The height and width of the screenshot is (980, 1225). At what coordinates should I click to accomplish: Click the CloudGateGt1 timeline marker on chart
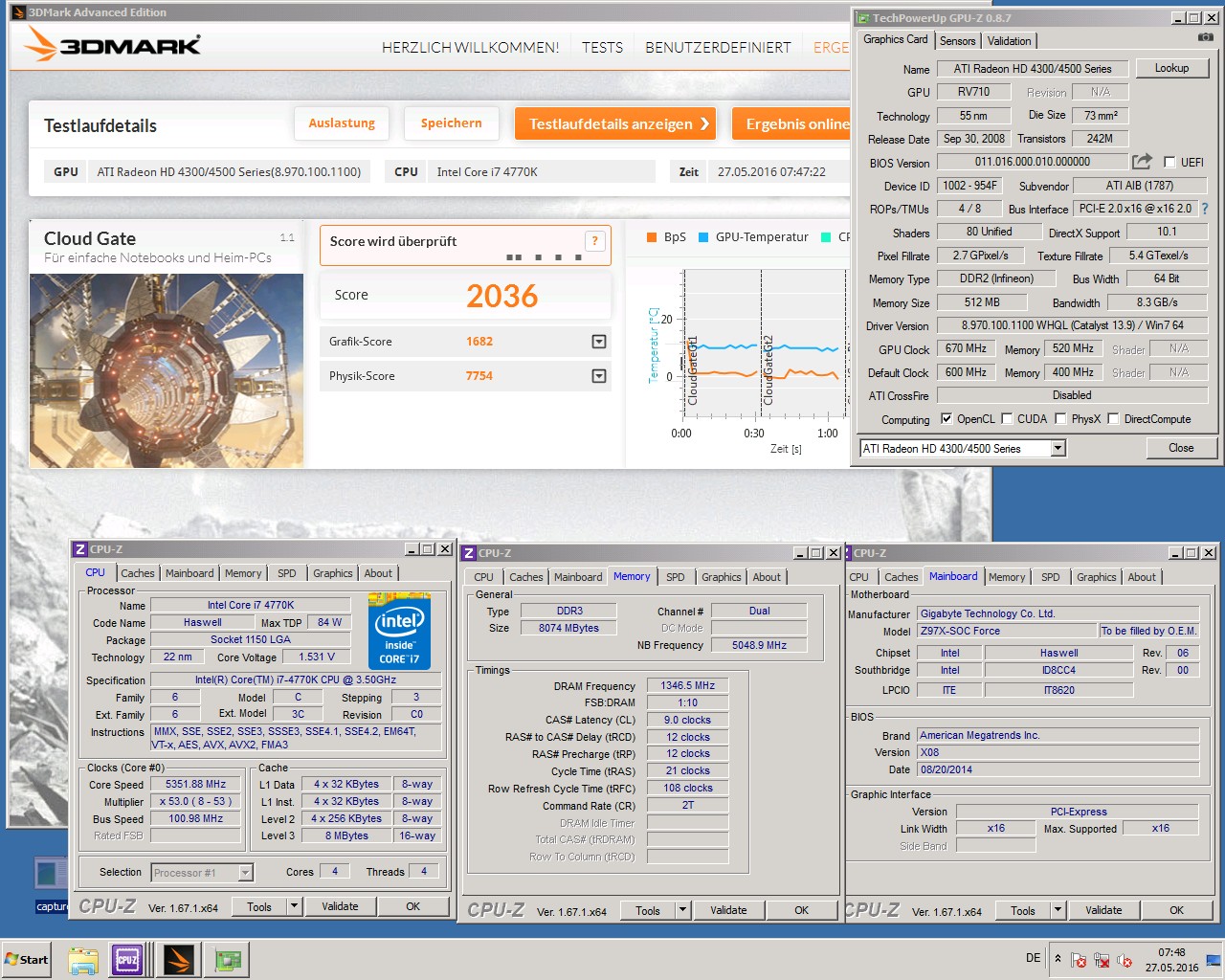coord(693,369)
